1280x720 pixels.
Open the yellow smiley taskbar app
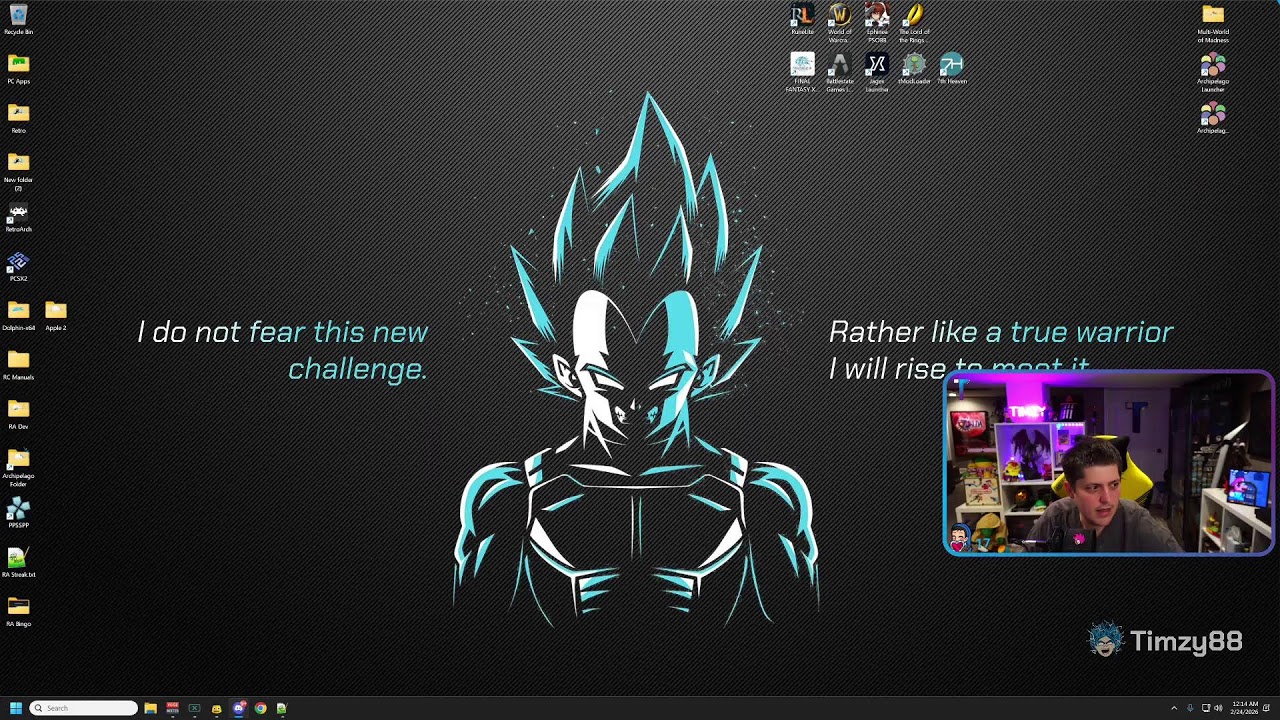point(216,709)
